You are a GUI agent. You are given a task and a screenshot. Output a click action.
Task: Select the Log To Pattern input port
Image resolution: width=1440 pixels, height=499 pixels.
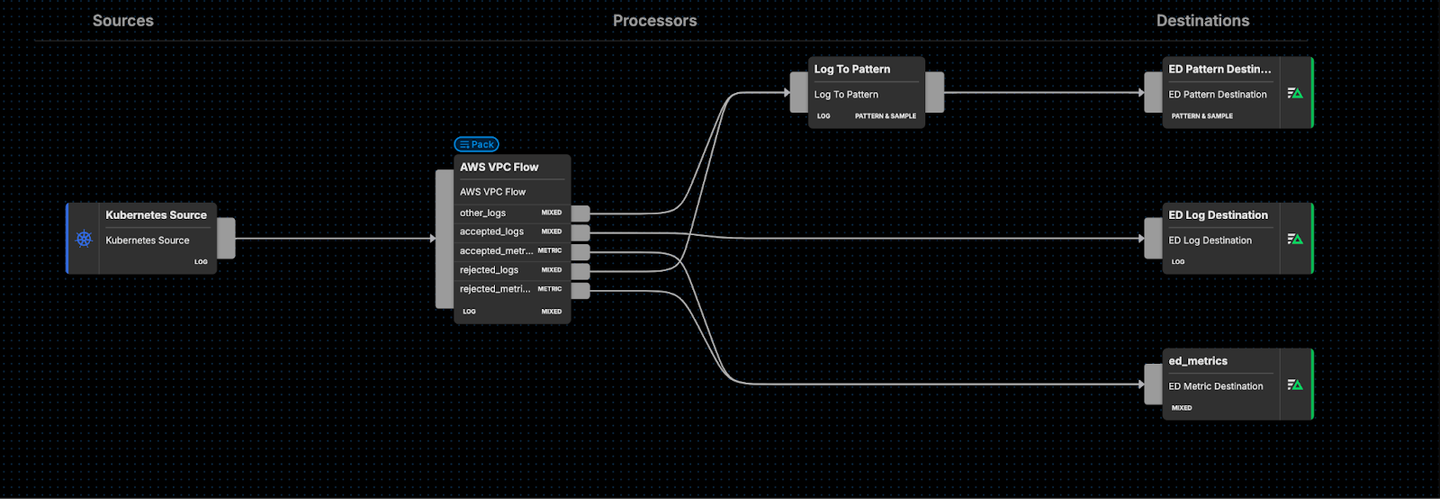point(798,92)
